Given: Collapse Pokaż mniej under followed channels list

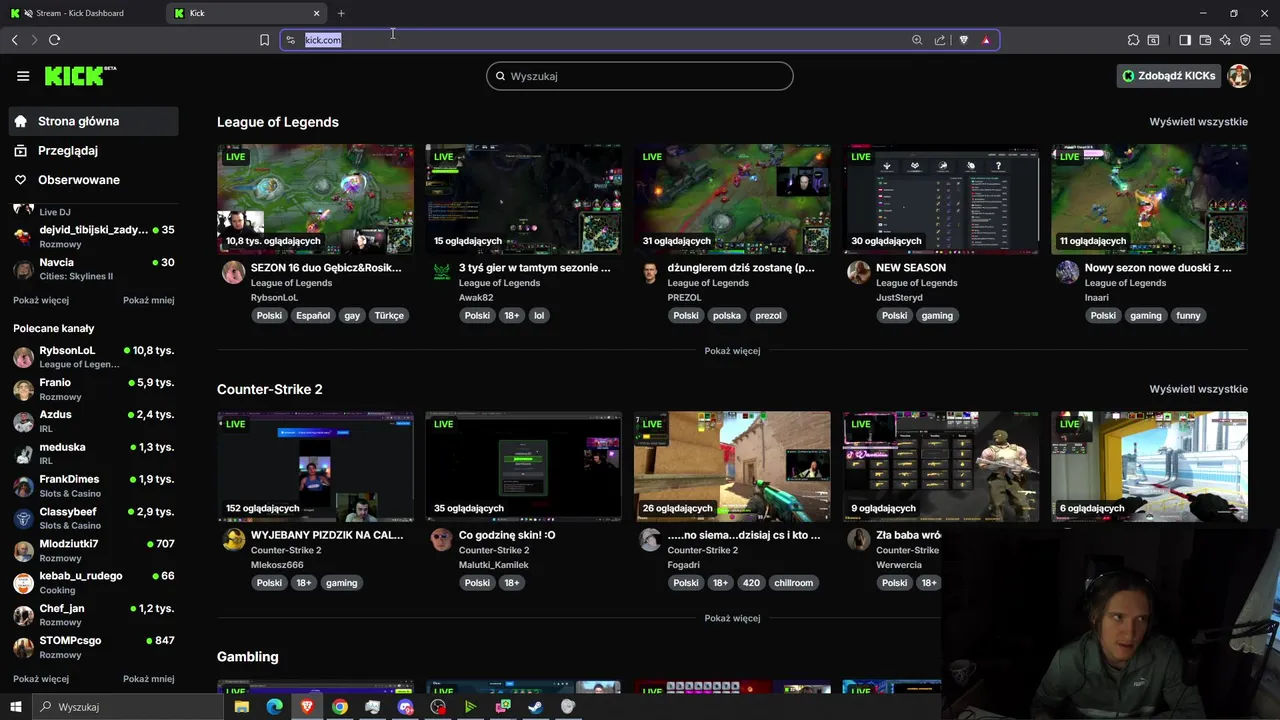Looking at the screenshot, I should coord(148,300).
